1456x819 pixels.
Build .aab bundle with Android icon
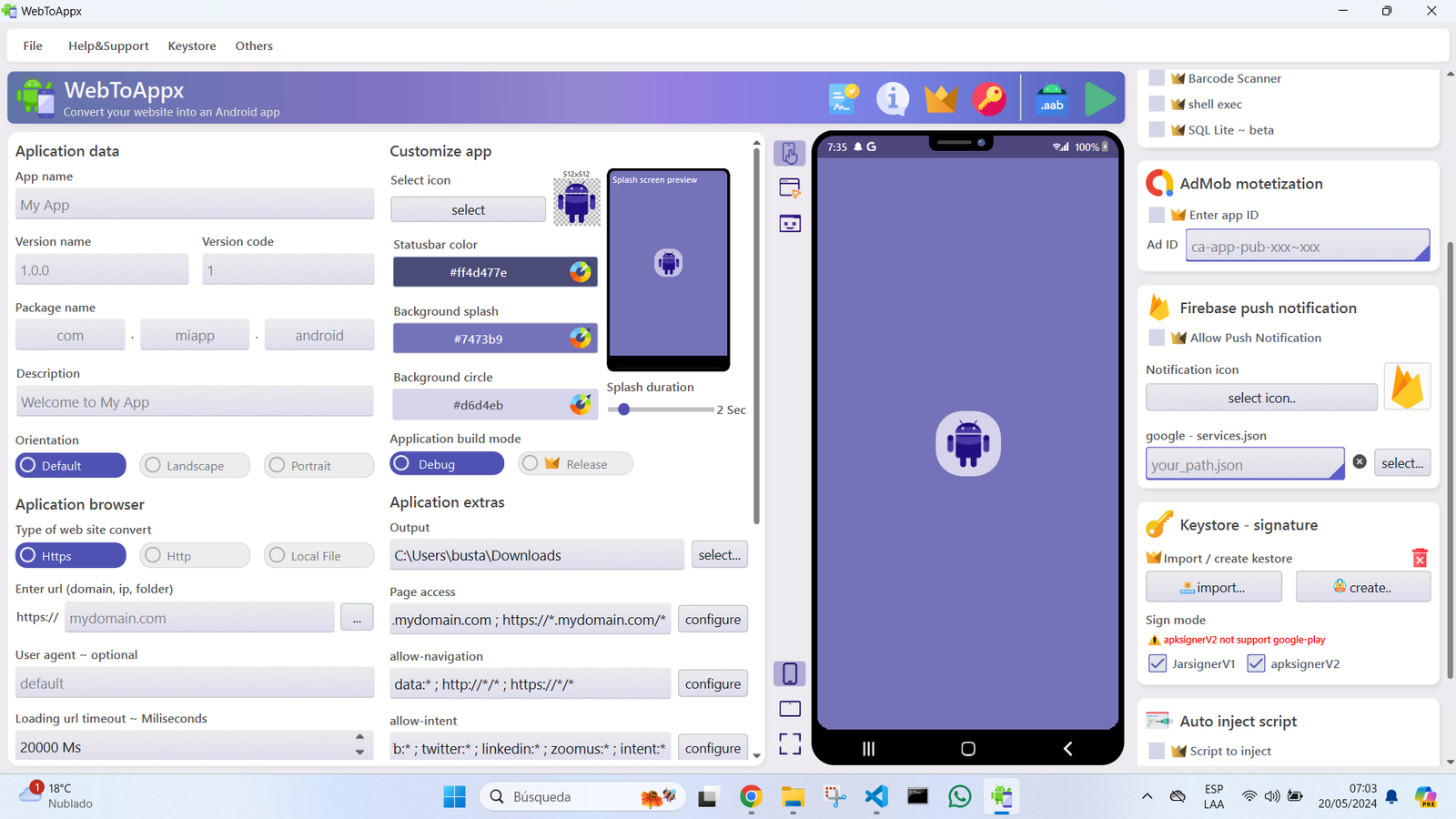(1052, 98)
